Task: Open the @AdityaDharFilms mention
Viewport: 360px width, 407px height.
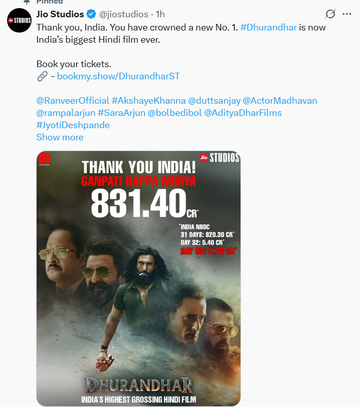Action: 243,113
